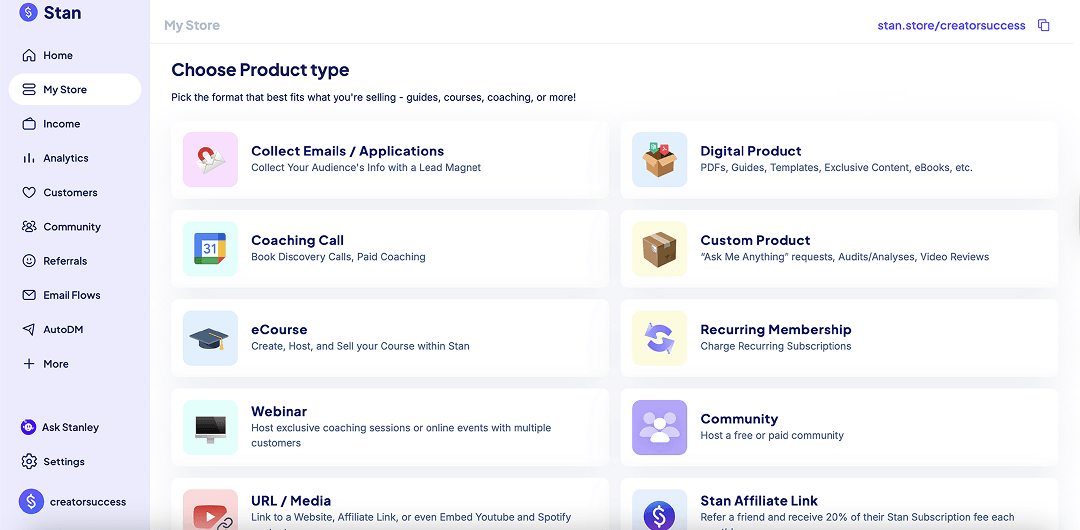Click the Stan brand name text
The image size is (1080, 530).
(63, 12)
